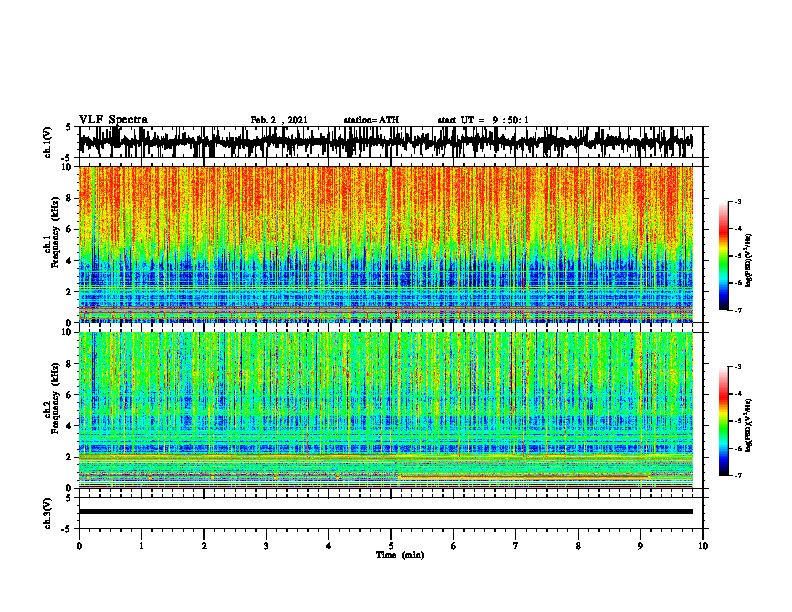Click the time axis tick label '1'
This screenshot has height=612, width=792.
[x=141, y=546]
